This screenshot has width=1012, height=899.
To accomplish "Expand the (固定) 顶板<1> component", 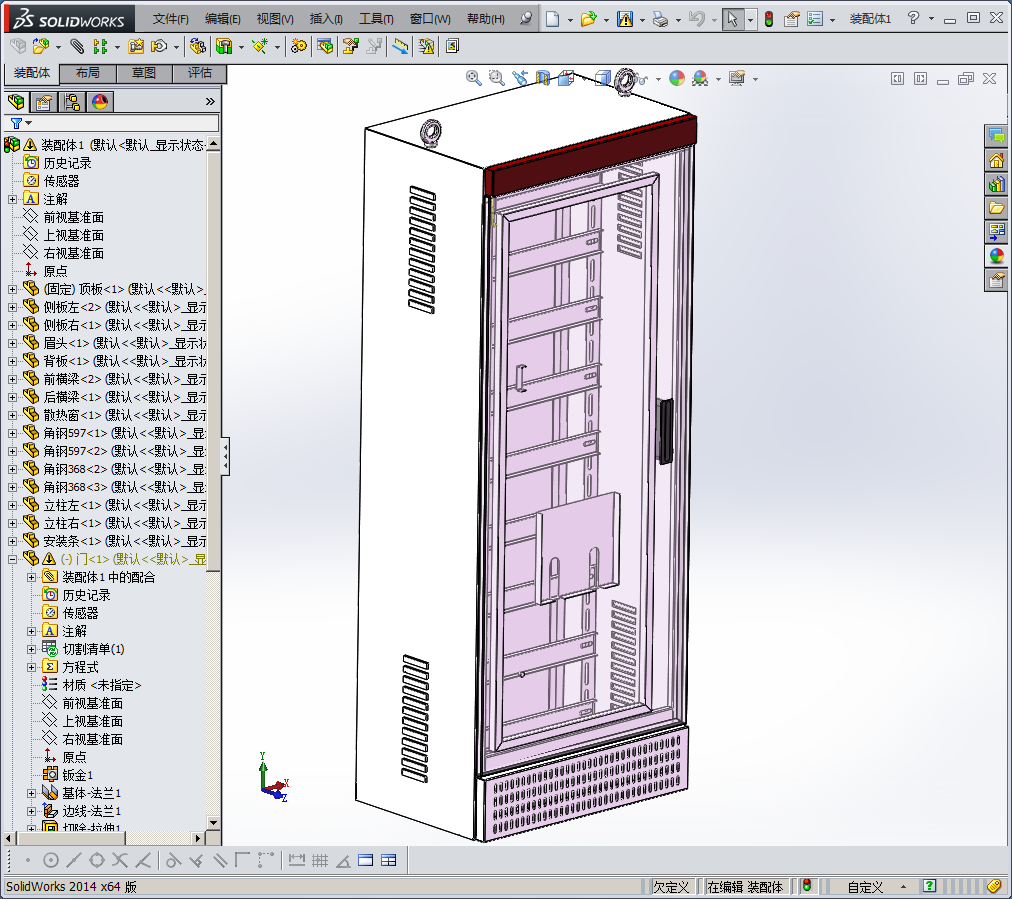I will point(12,289).
